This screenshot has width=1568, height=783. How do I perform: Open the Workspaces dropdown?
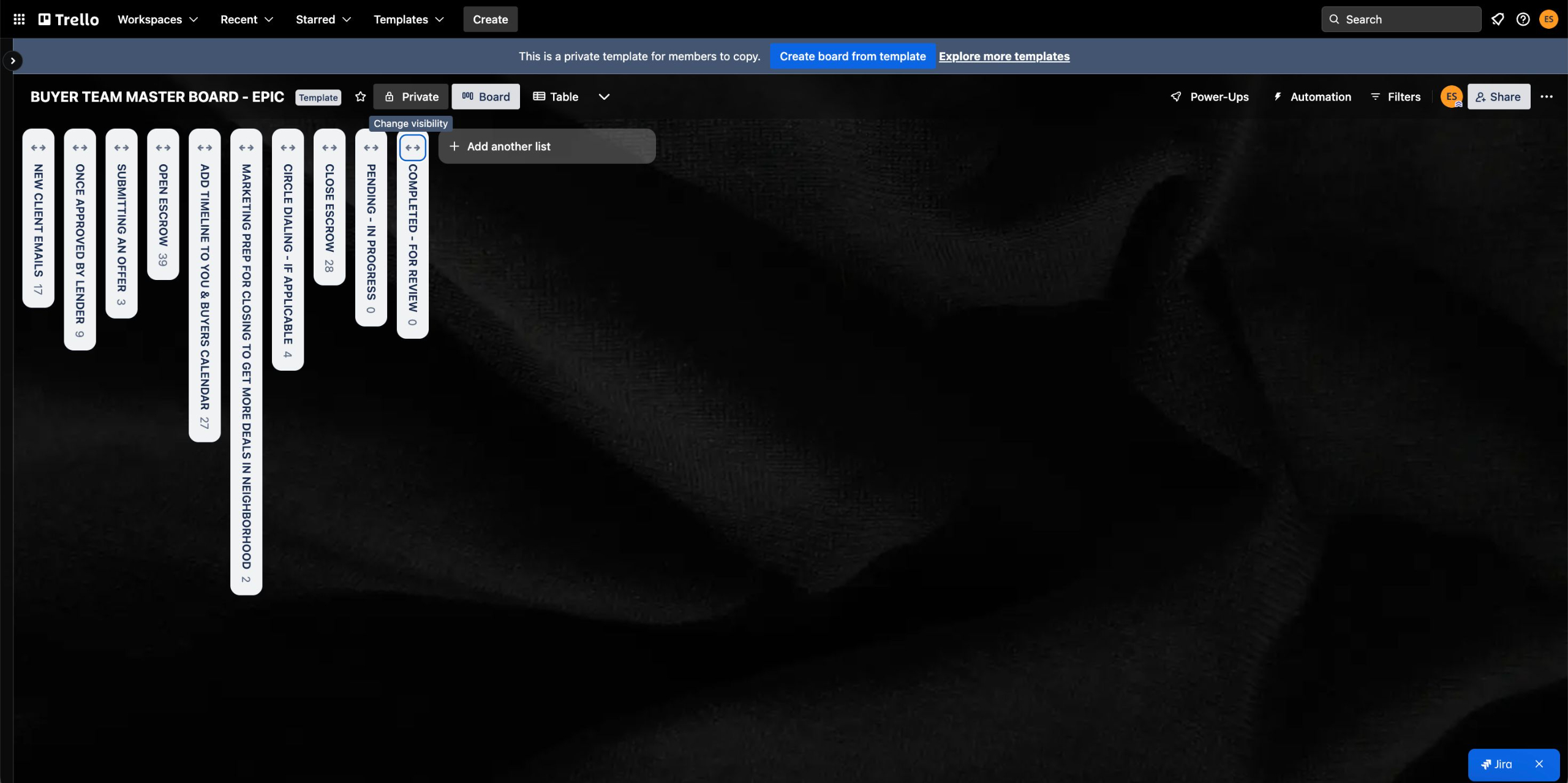[x=157, y=19]
